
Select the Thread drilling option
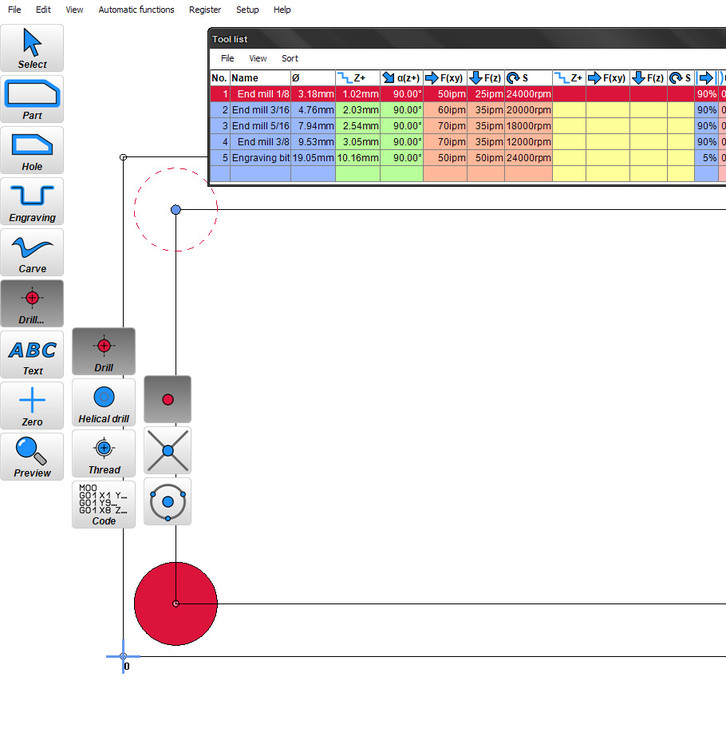[103, 453]
